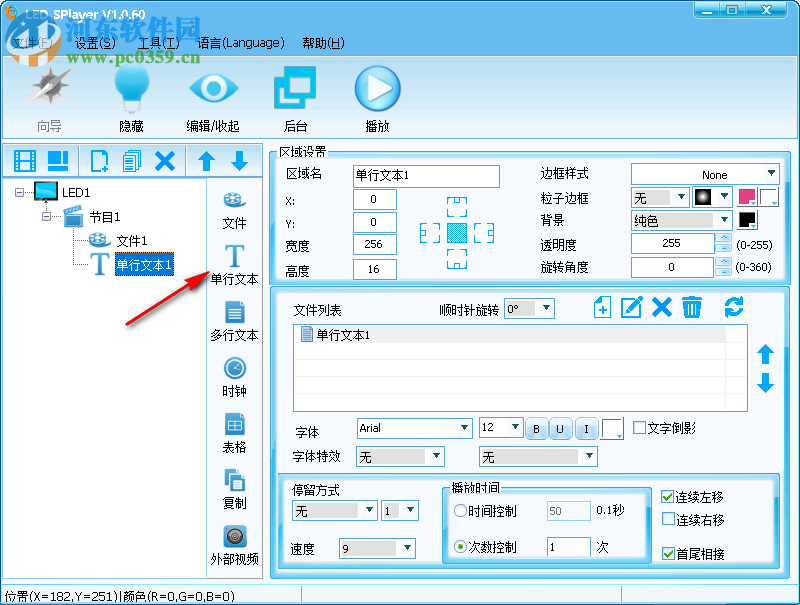Image resolution: width=800 pixels, height=605 pixels.
Task: Open the 向导 wizard icon
Action: (48, 89)
